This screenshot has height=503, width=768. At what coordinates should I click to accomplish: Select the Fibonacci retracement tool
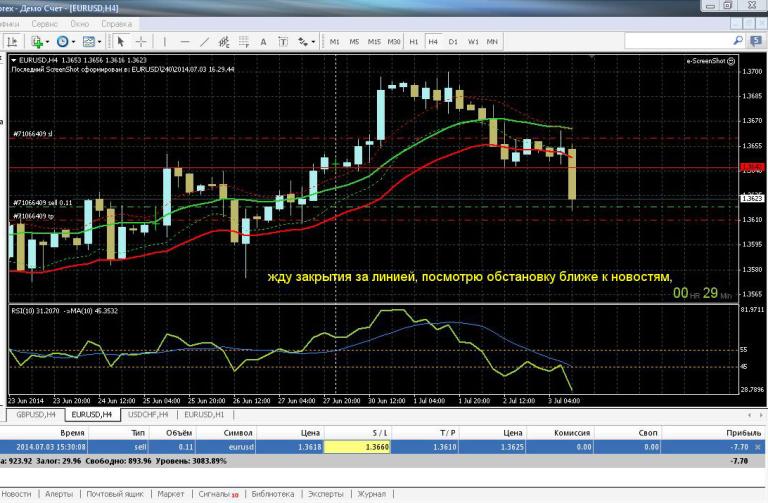tap(243, 42)
